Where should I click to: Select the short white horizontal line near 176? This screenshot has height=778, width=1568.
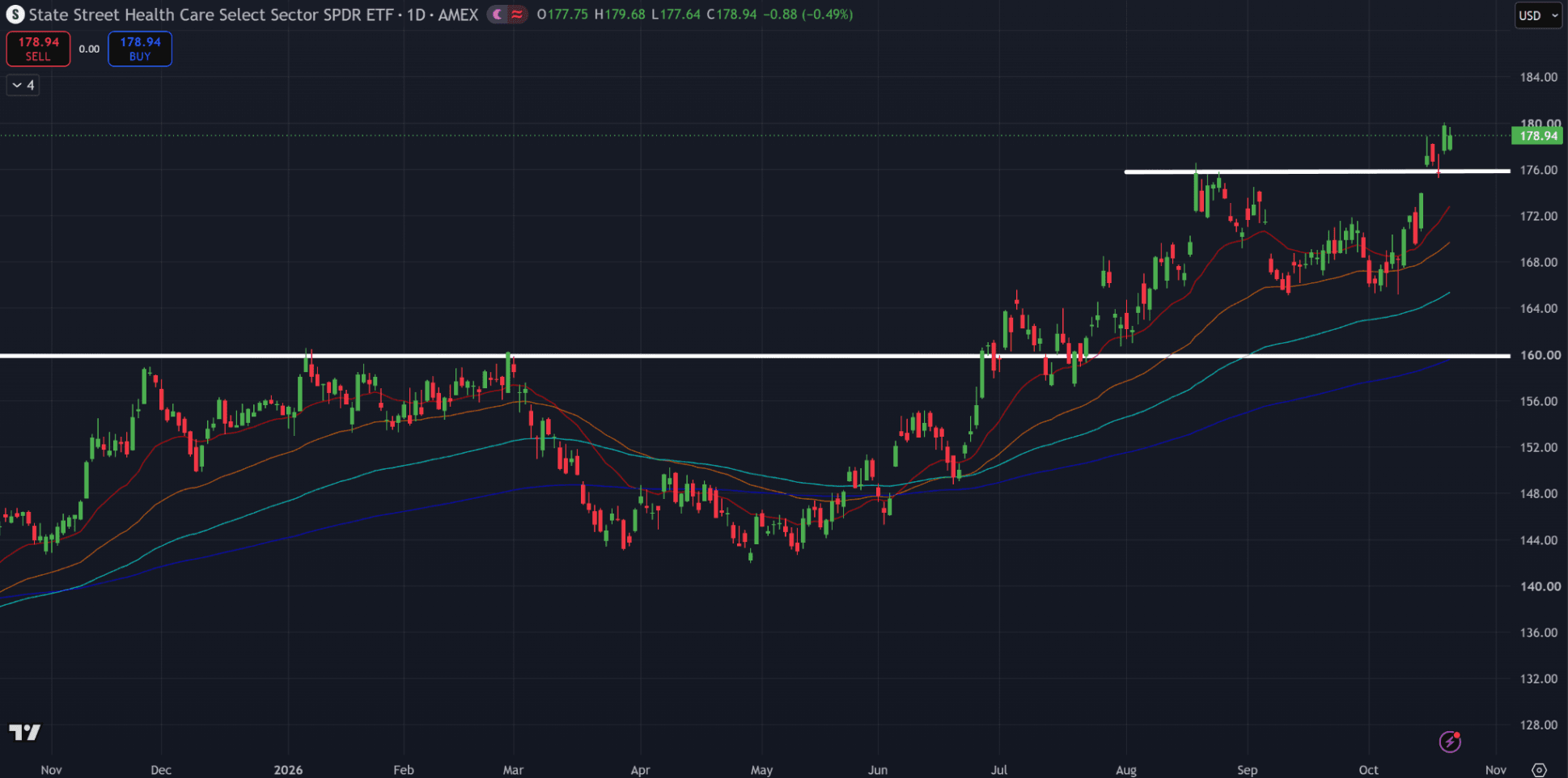[x=1317, y=171]
